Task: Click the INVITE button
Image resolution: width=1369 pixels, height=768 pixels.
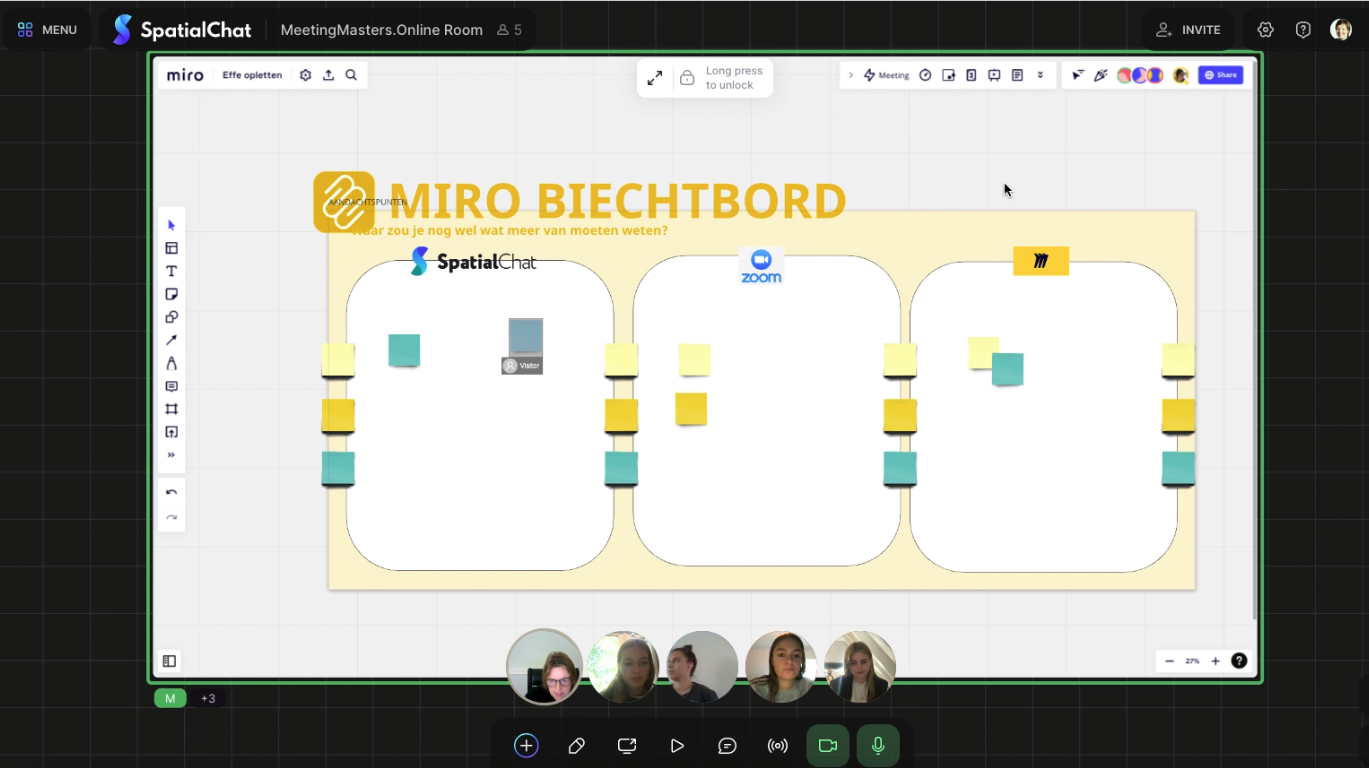Action: 1189,30
